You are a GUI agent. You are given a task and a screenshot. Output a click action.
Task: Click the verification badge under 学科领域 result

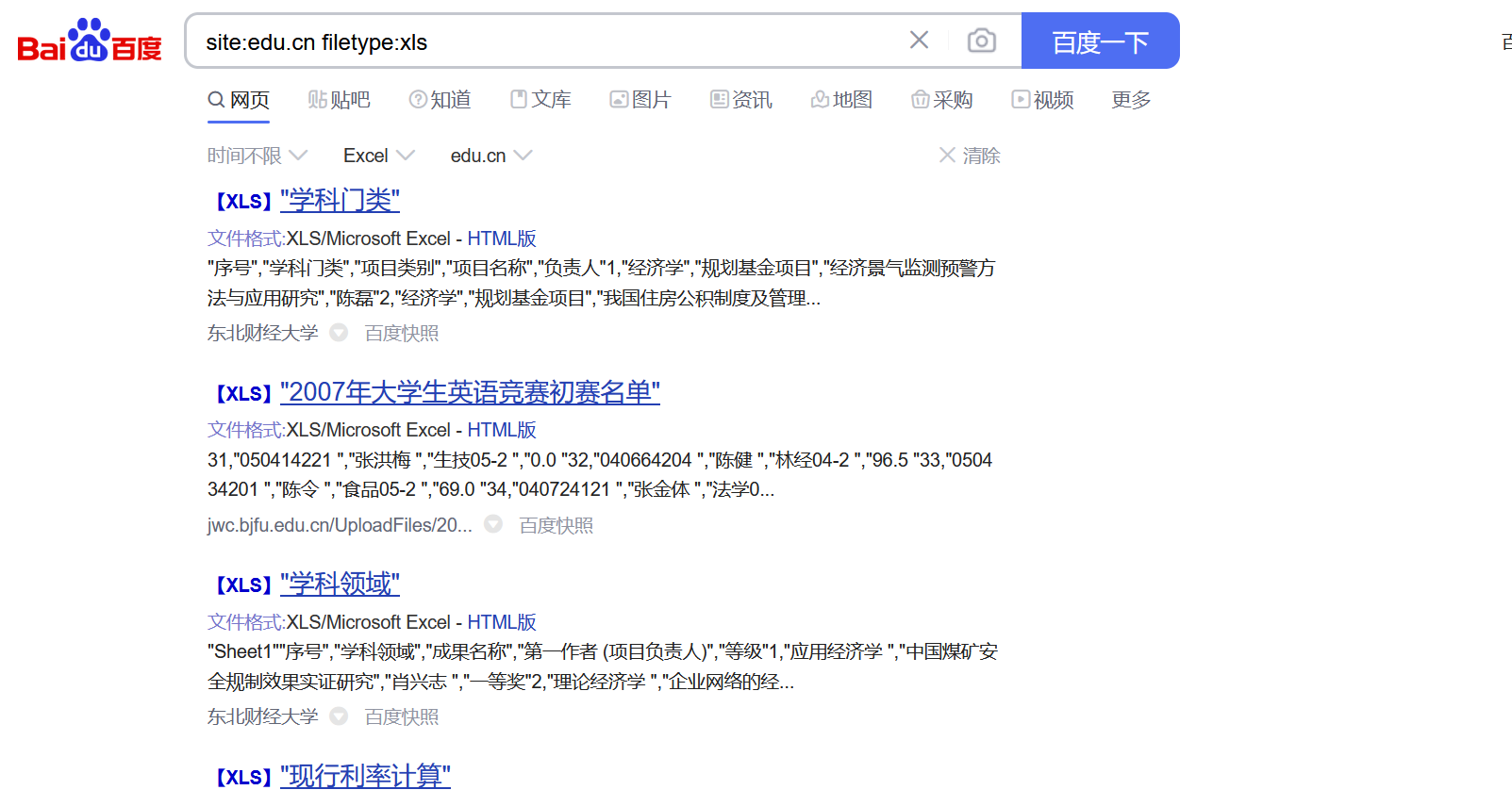(339, 716)
